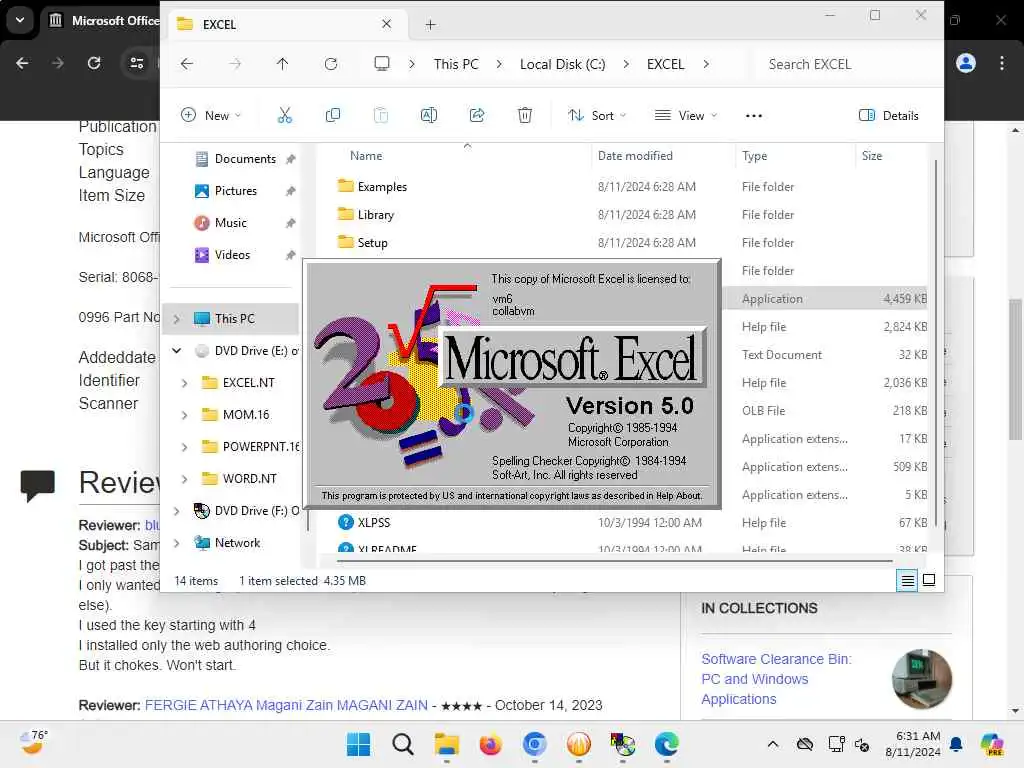
Task: Click the monitor icon in address bar
Action: (x=381, y=64)
